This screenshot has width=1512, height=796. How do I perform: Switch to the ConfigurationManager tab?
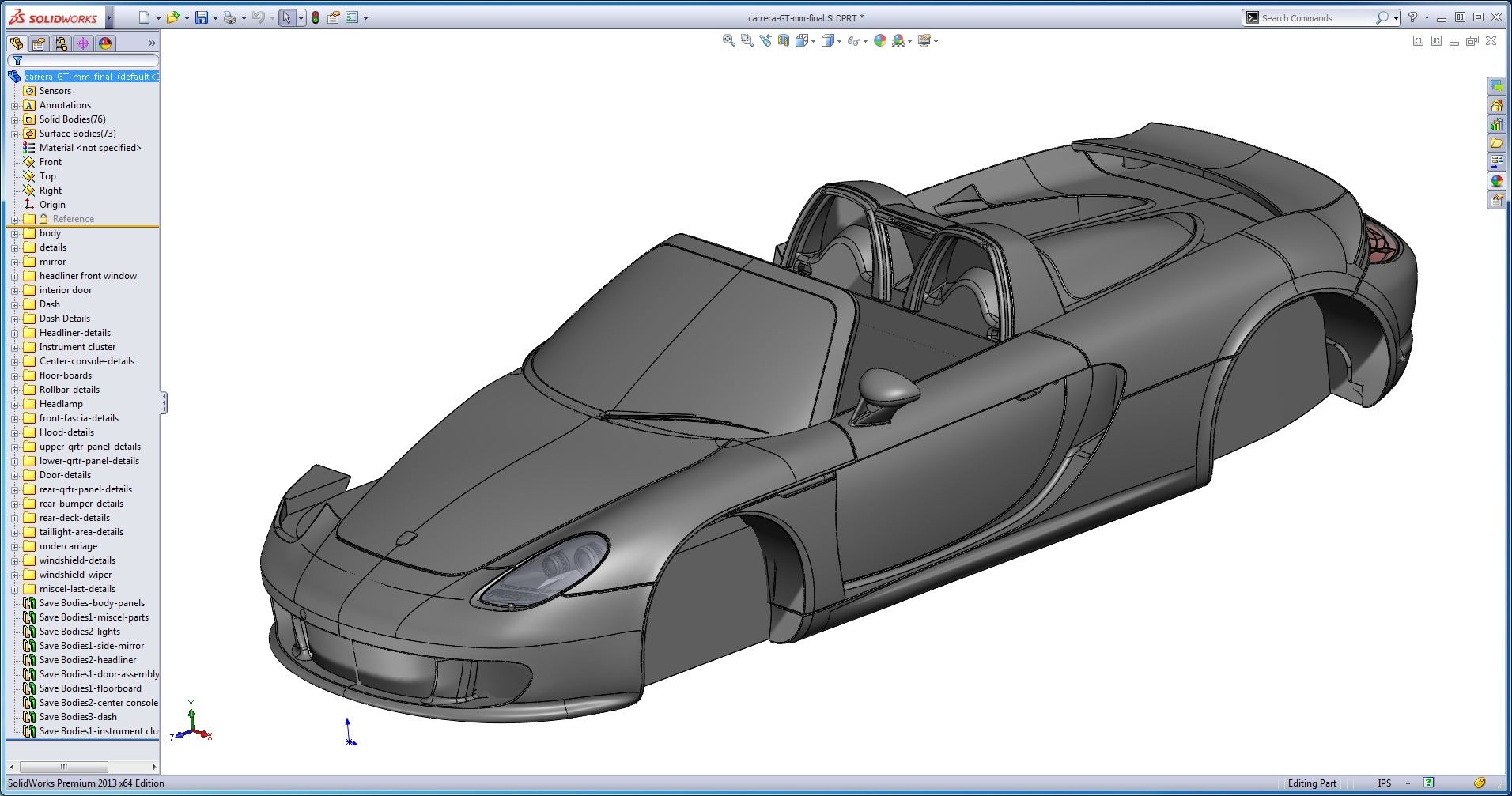click(x=61, y=43)
